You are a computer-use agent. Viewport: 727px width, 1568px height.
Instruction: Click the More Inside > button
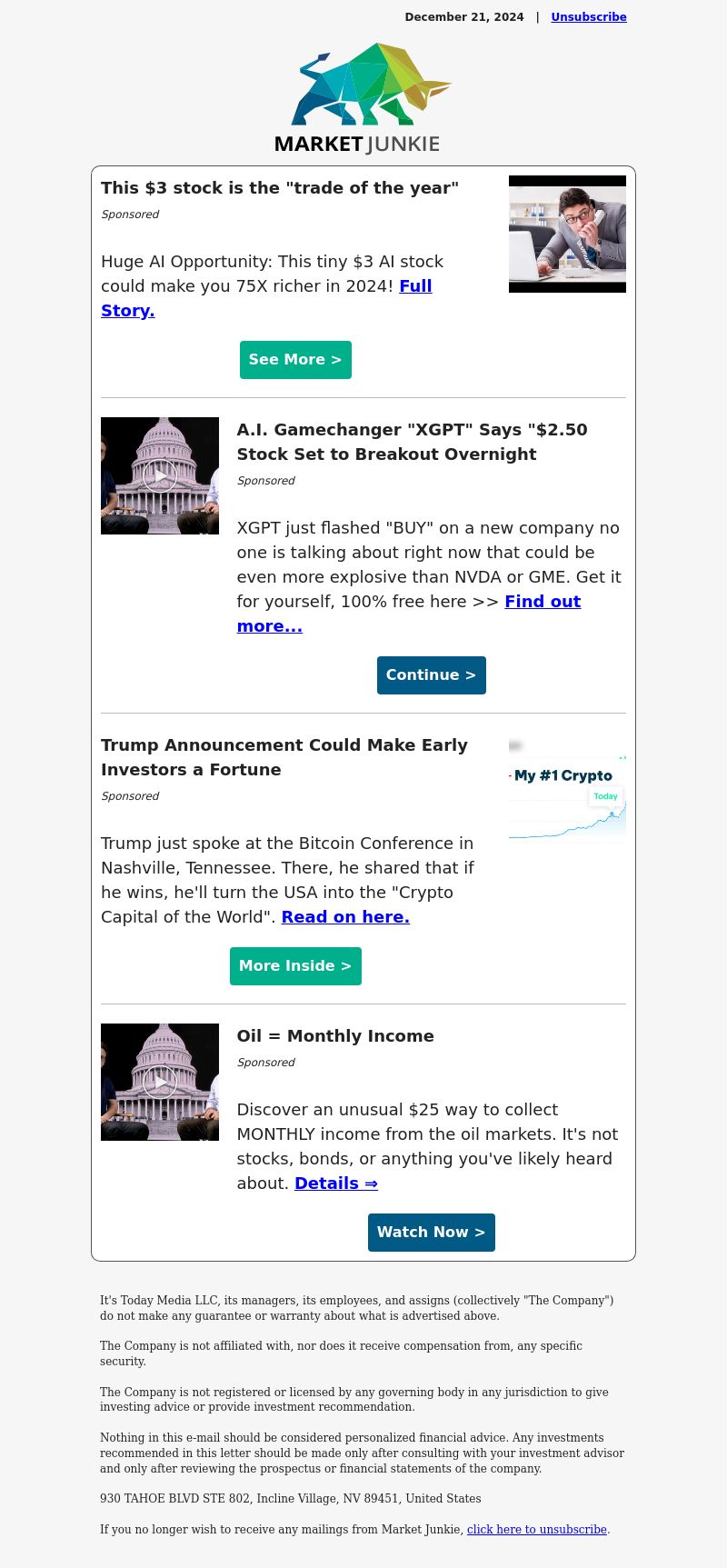[x=295, y=966]
